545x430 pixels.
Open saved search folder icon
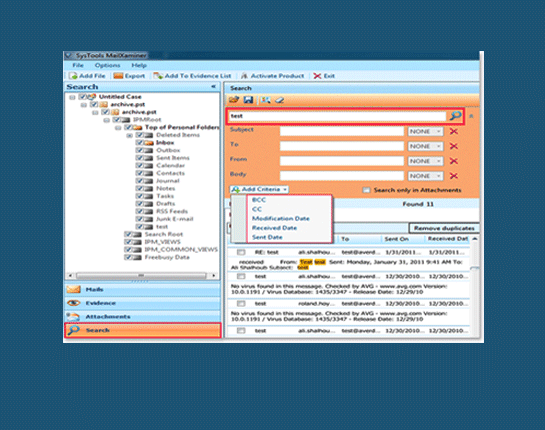pyautogui.click(x=234, y=100)
